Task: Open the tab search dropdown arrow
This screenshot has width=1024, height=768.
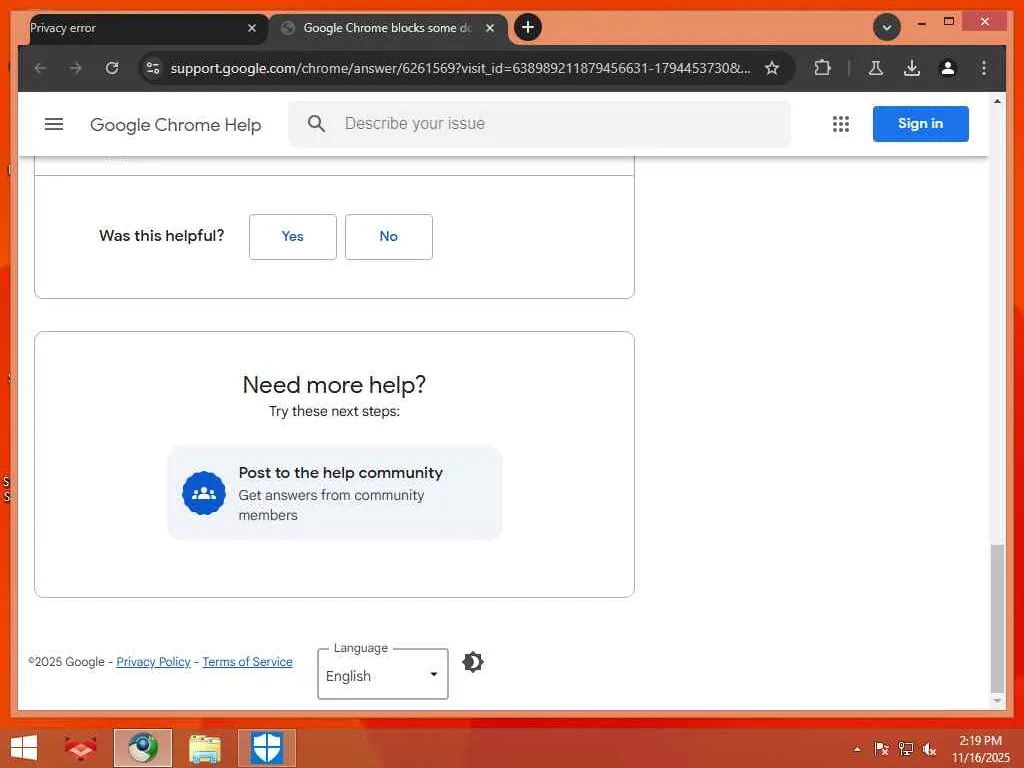Action: click(886, 27)
